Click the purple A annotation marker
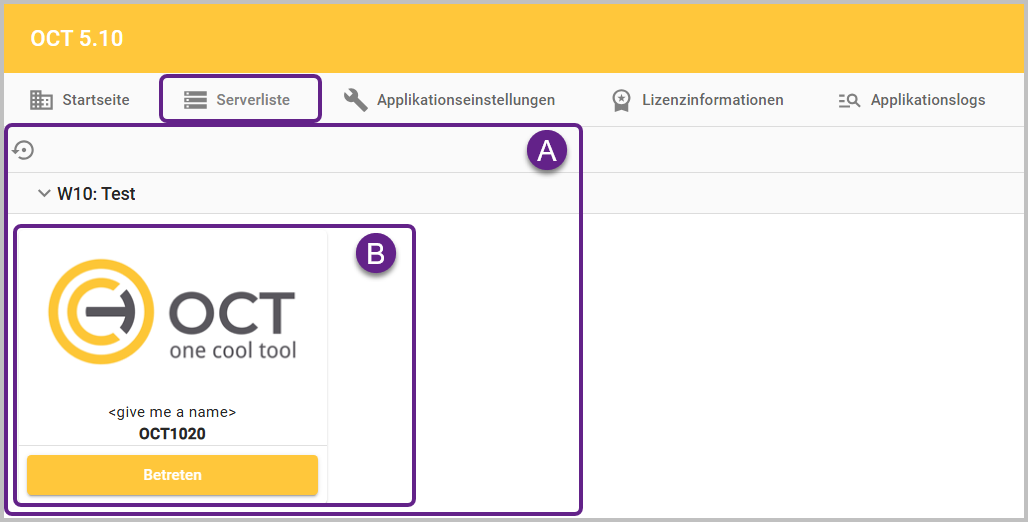Screen dimensions: 1028x522 pyautogui.click(x=547, y=151)
